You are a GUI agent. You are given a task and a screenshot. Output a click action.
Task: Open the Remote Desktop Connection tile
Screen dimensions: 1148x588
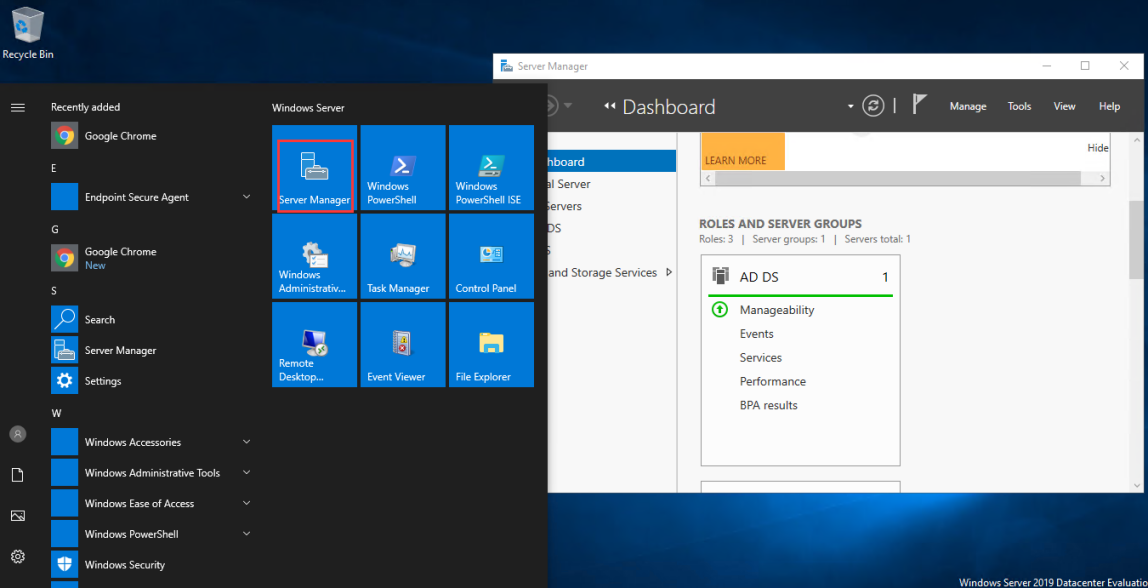tap(315, 345)
